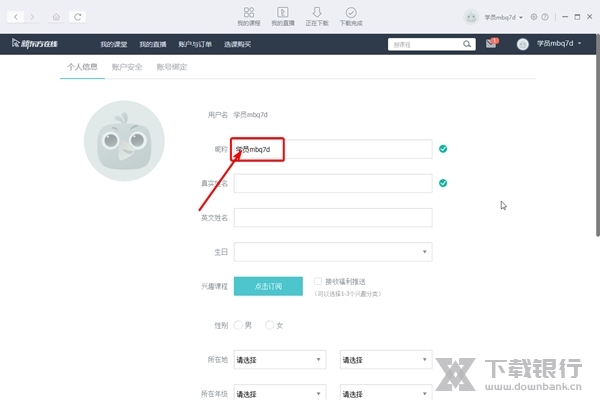Expand the 学员mbq7d menu in the title bar
Viewport: 600px width, 400px height.
[x=504, y=17]
